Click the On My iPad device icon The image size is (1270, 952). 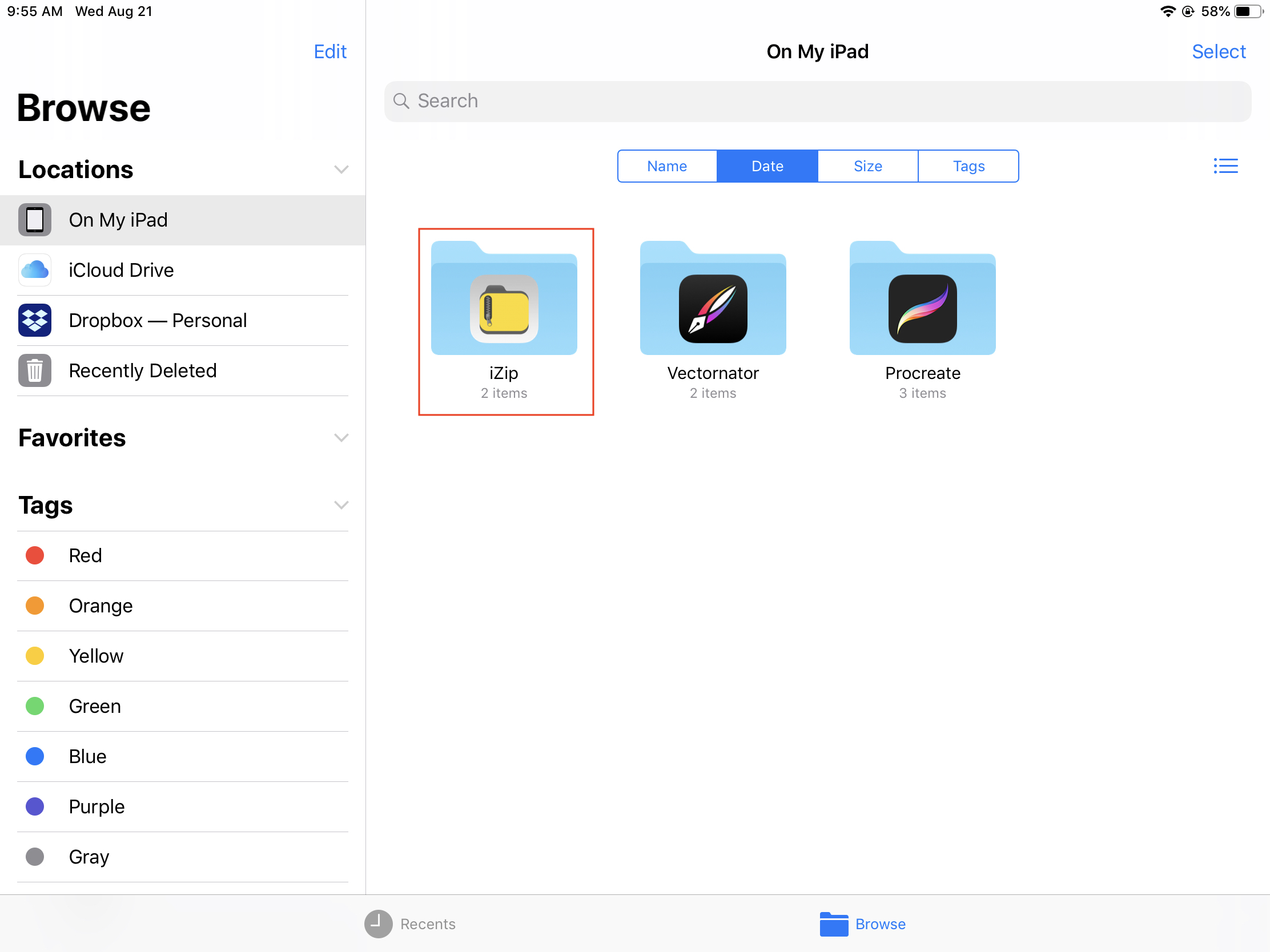click(x=34, y=220)
